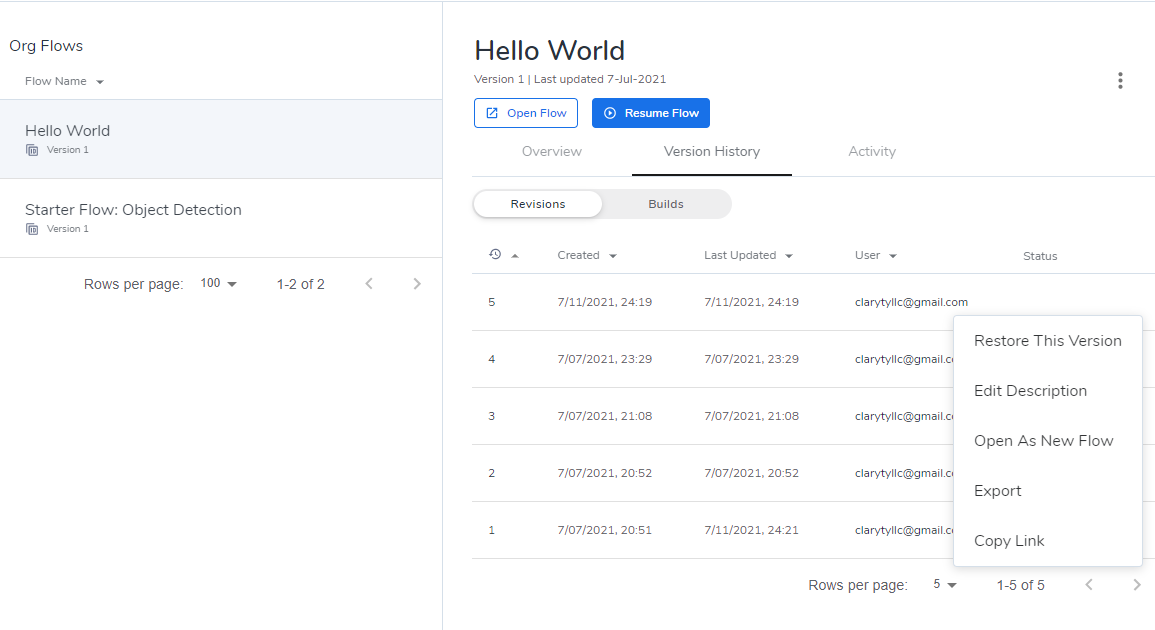Click the next page arrow below the revisions table

tap(1137, 584)
